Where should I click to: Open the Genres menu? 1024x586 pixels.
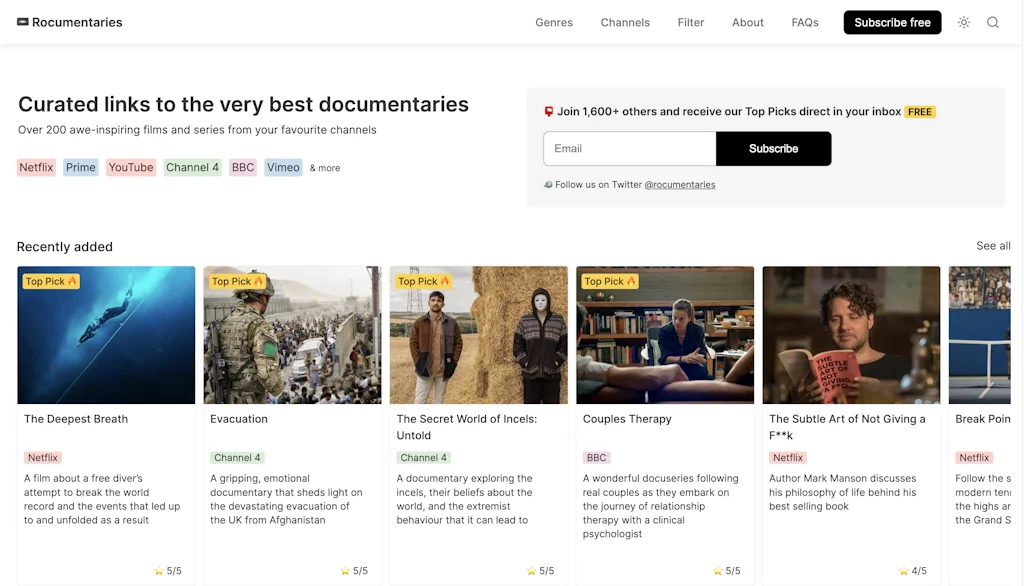click(554, 22)
